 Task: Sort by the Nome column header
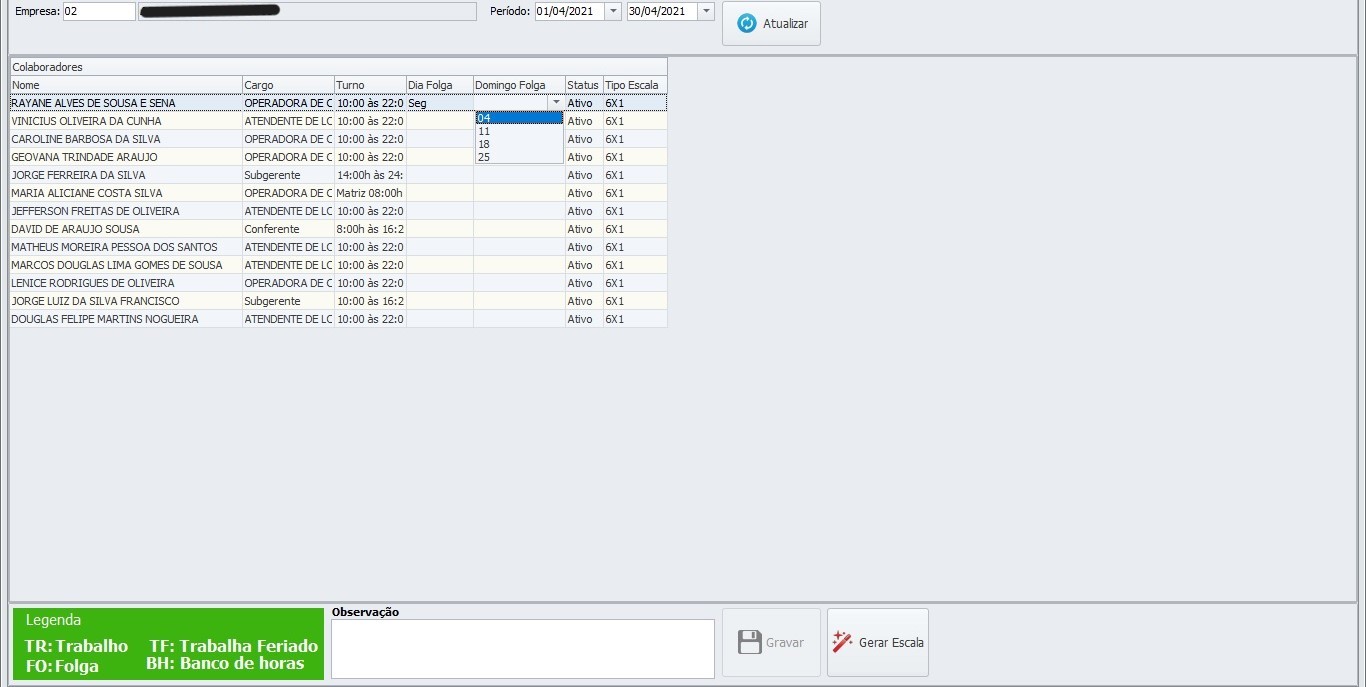(x=126, y=85)
